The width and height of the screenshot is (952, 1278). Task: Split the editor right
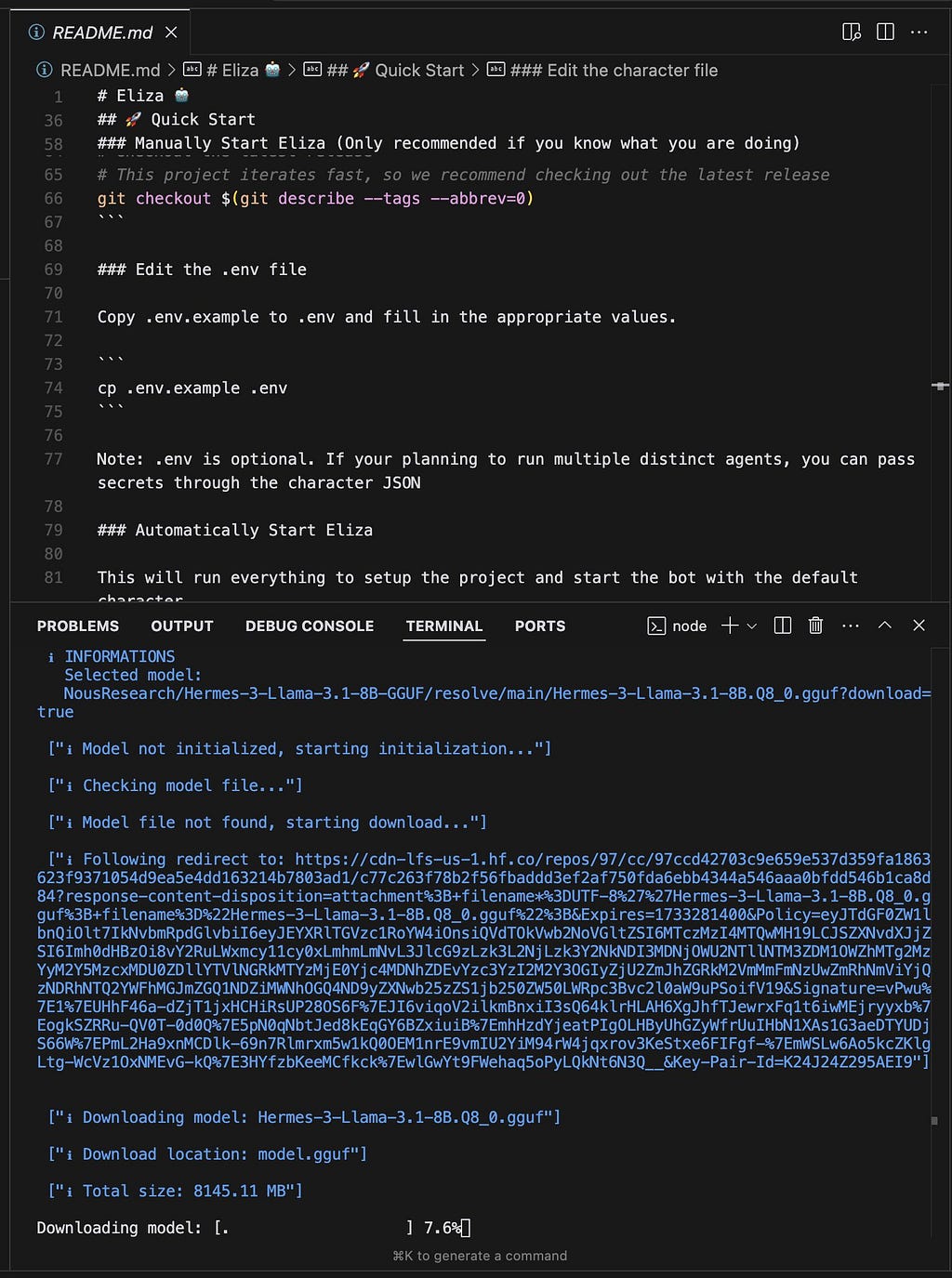click(885, 33)
